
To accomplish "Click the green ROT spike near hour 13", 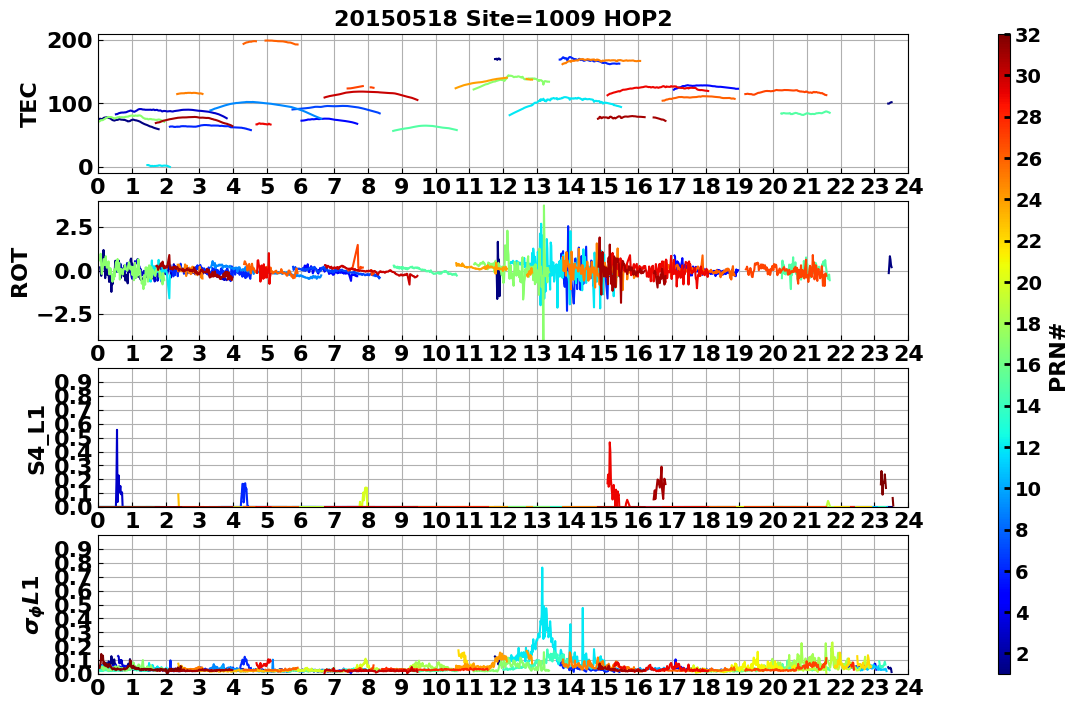I will click(x=543, y=271).
